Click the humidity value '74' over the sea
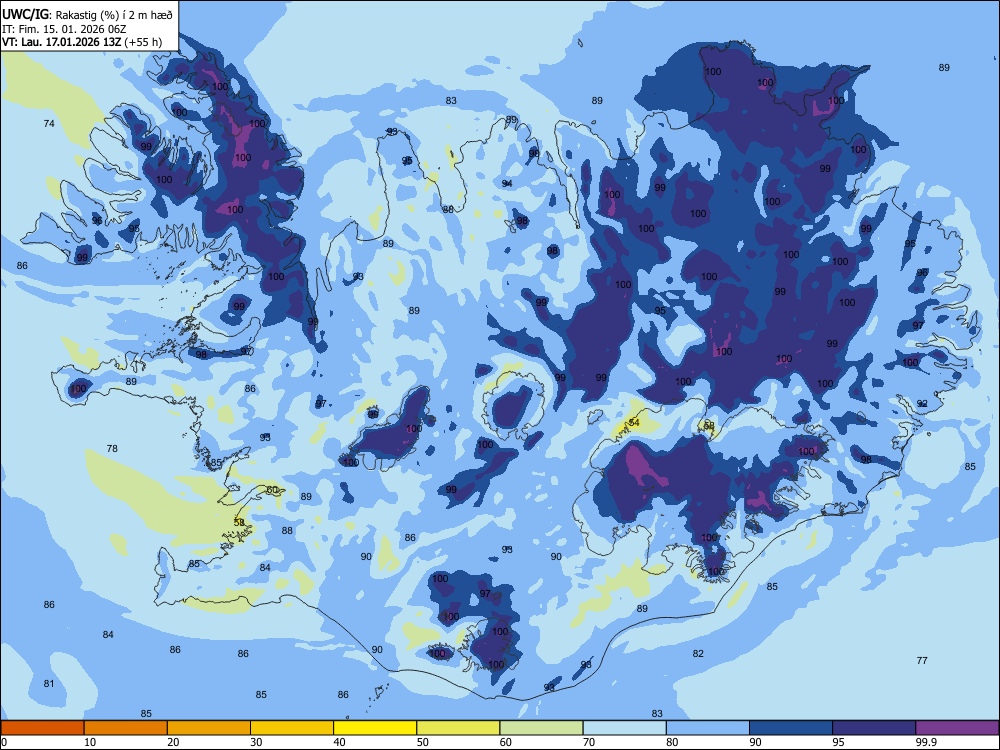The height and width of the screenshot is (750, 1000). click(49, 123)
